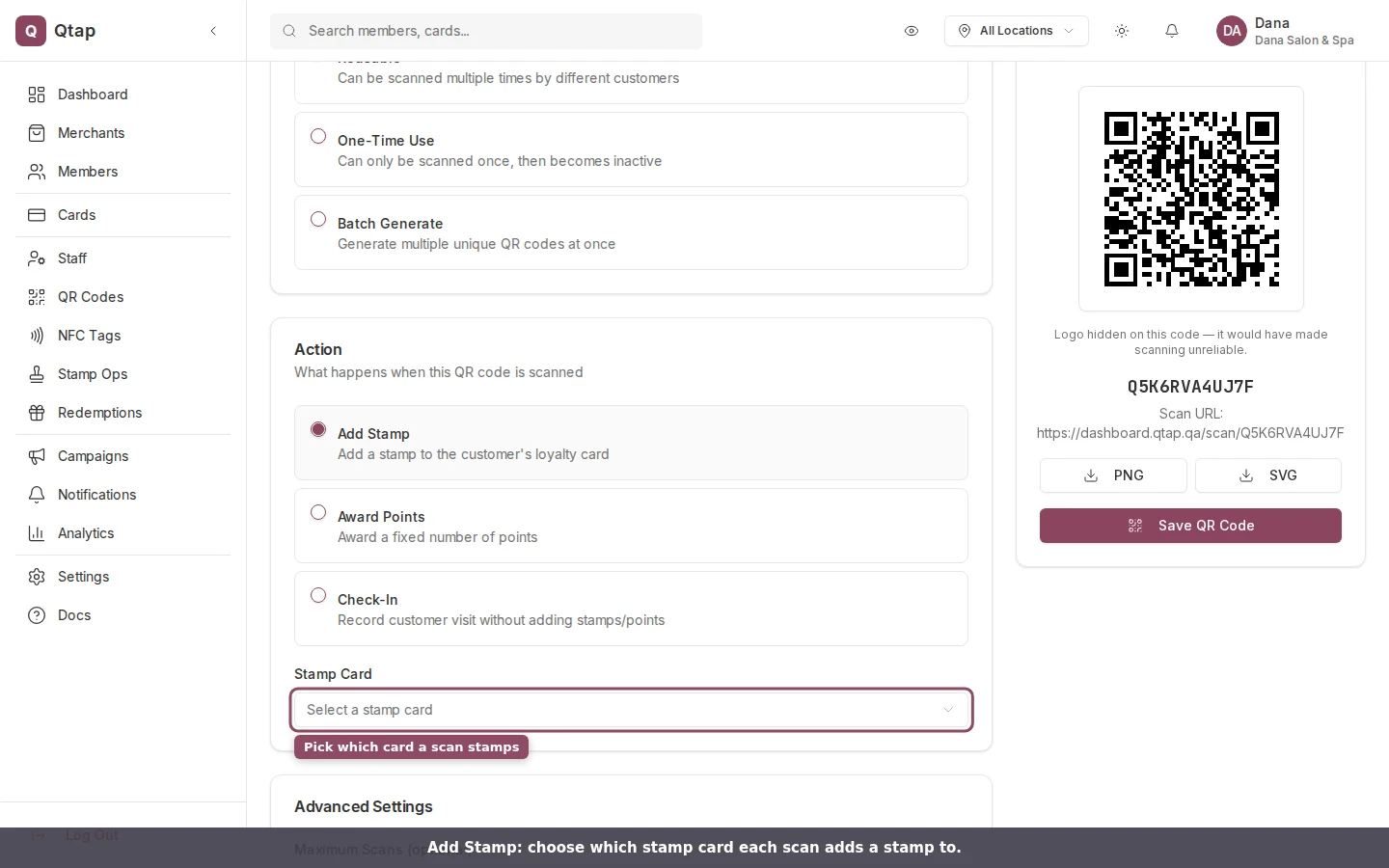This screenshot has height=868, width=1389.
Task: Click the Cards credit-card icon
Action: [x=37, y=215]
